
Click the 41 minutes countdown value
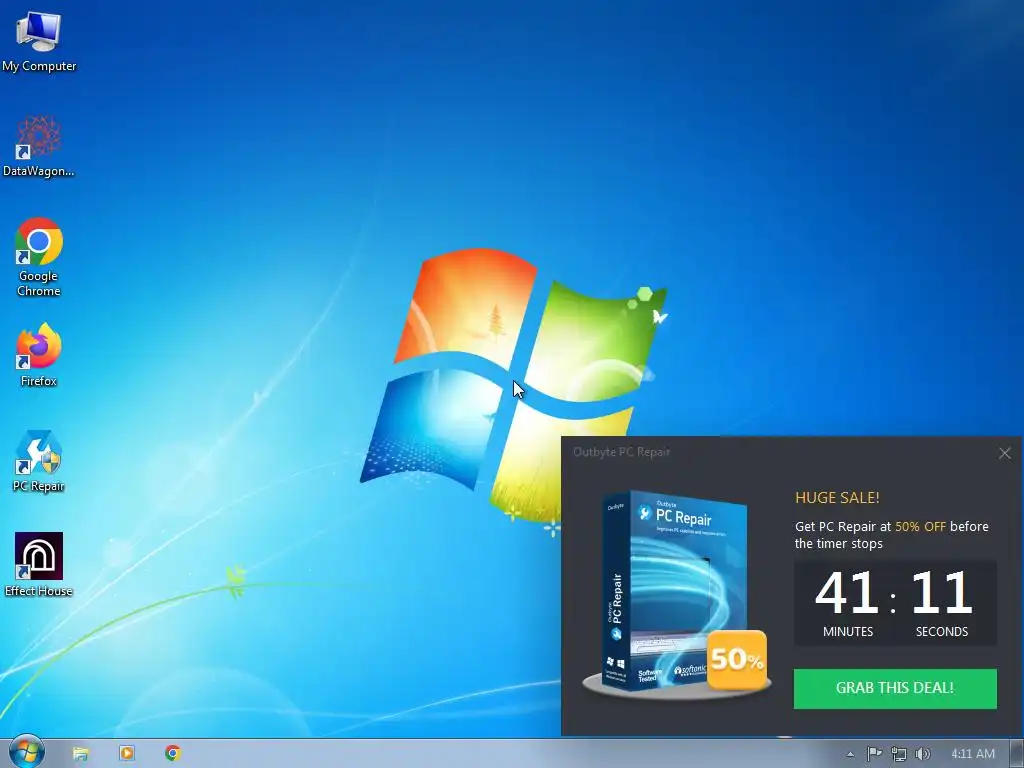(x=846, y=592)
